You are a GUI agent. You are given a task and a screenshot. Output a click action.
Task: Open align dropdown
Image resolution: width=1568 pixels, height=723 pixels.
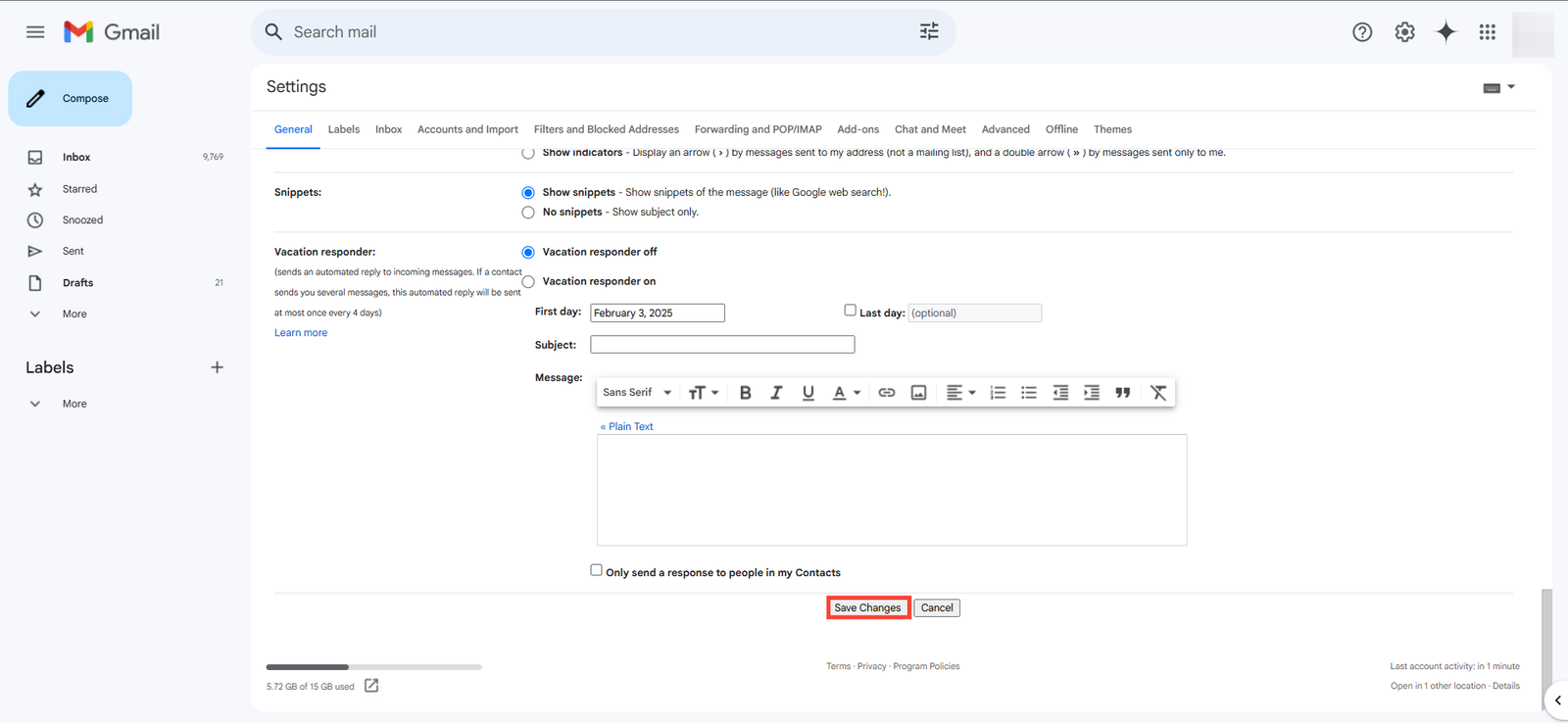(960, 393)
